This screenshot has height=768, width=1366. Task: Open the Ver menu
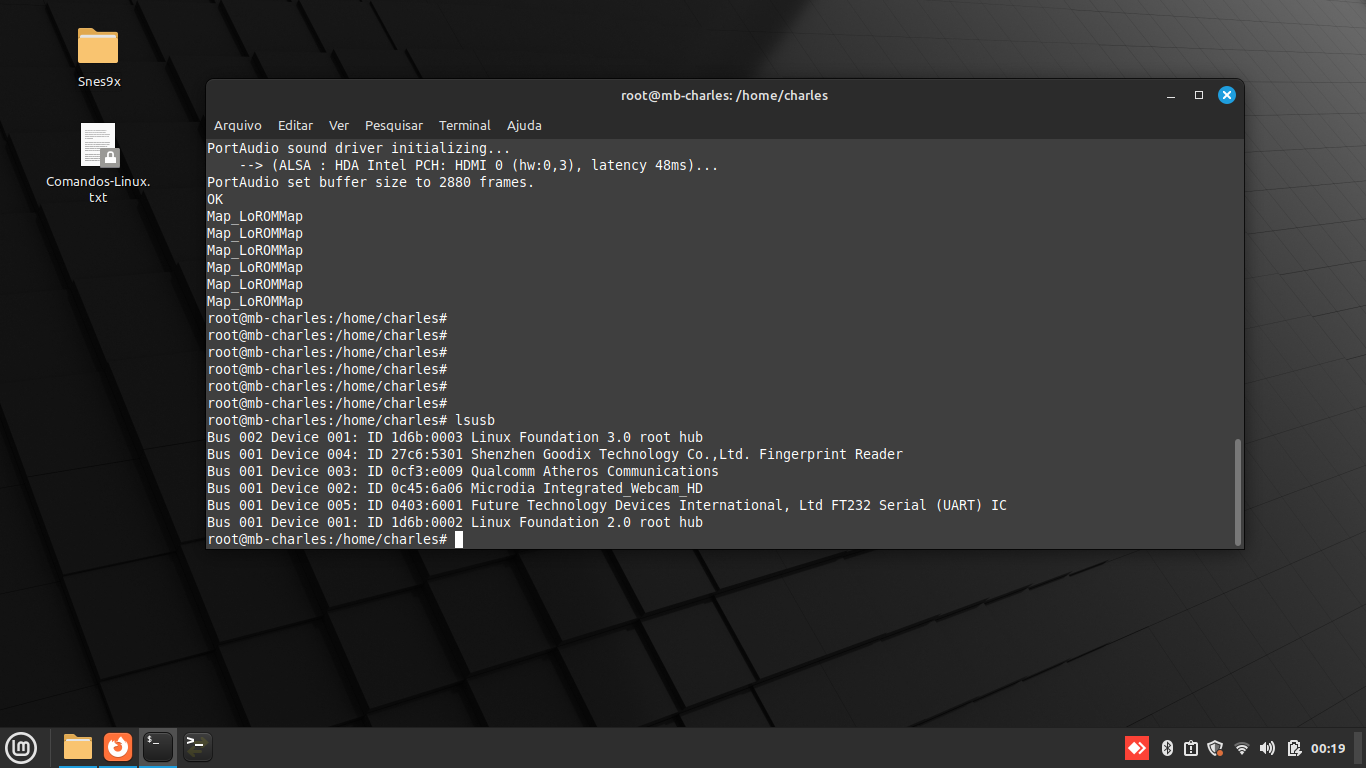click(x=339, y=125)
